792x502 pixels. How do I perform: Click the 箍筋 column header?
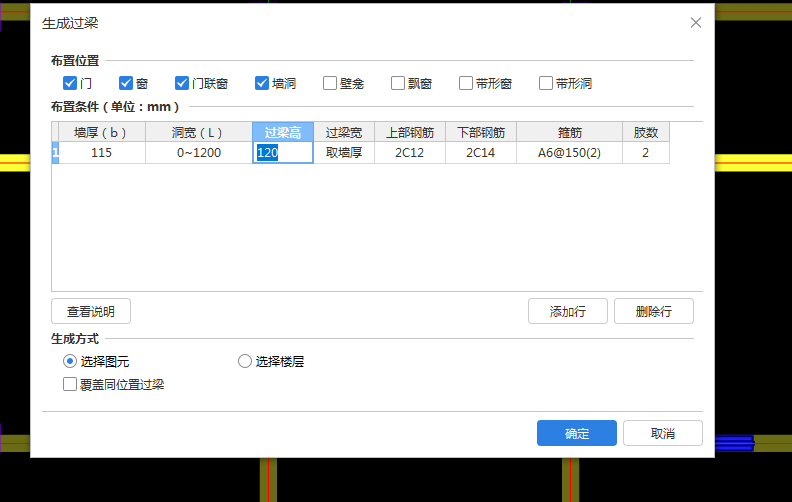point(569,132)
